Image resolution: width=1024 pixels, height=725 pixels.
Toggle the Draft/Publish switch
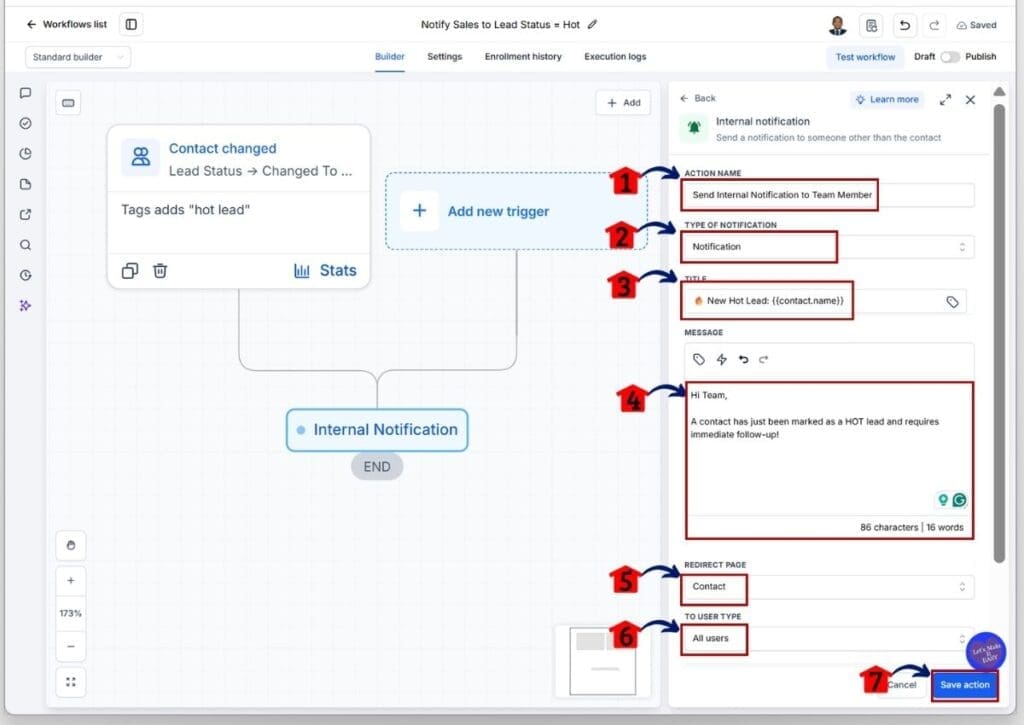pyautogui.click(x=950, y=57)
